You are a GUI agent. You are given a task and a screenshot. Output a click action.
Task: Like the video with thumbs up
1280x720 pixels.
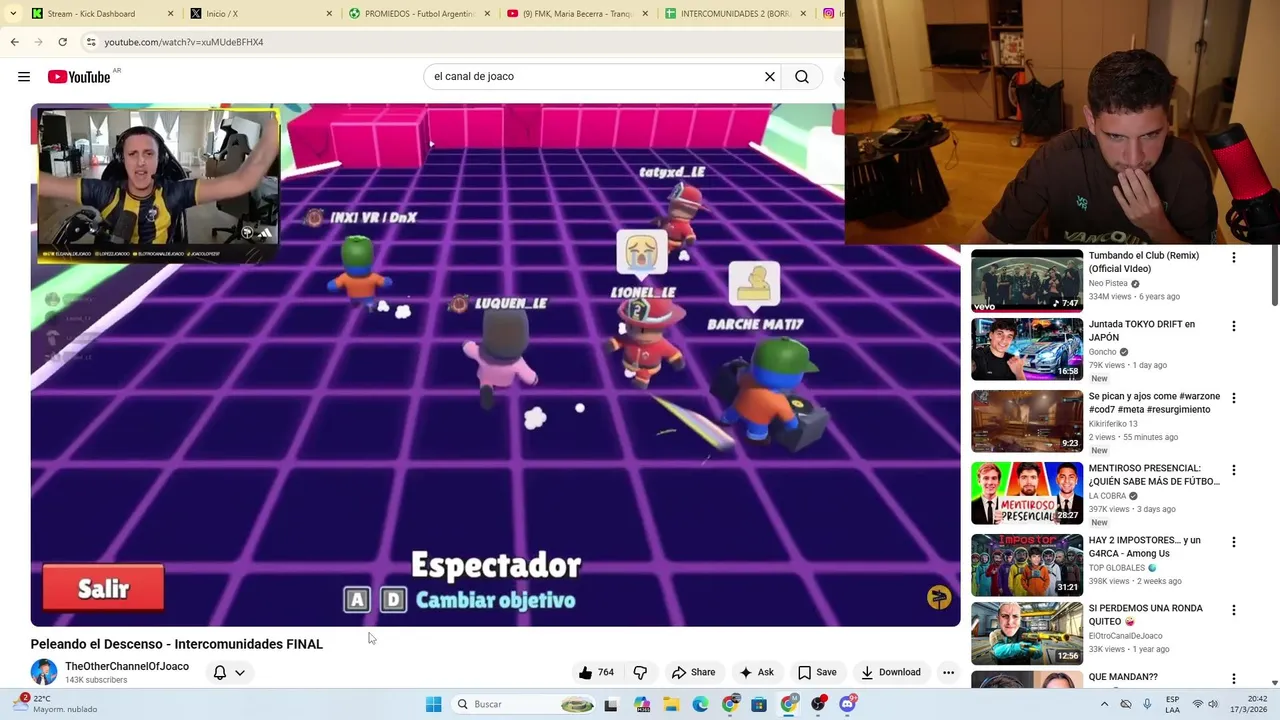pyautogui.click(x=596, y=672)
